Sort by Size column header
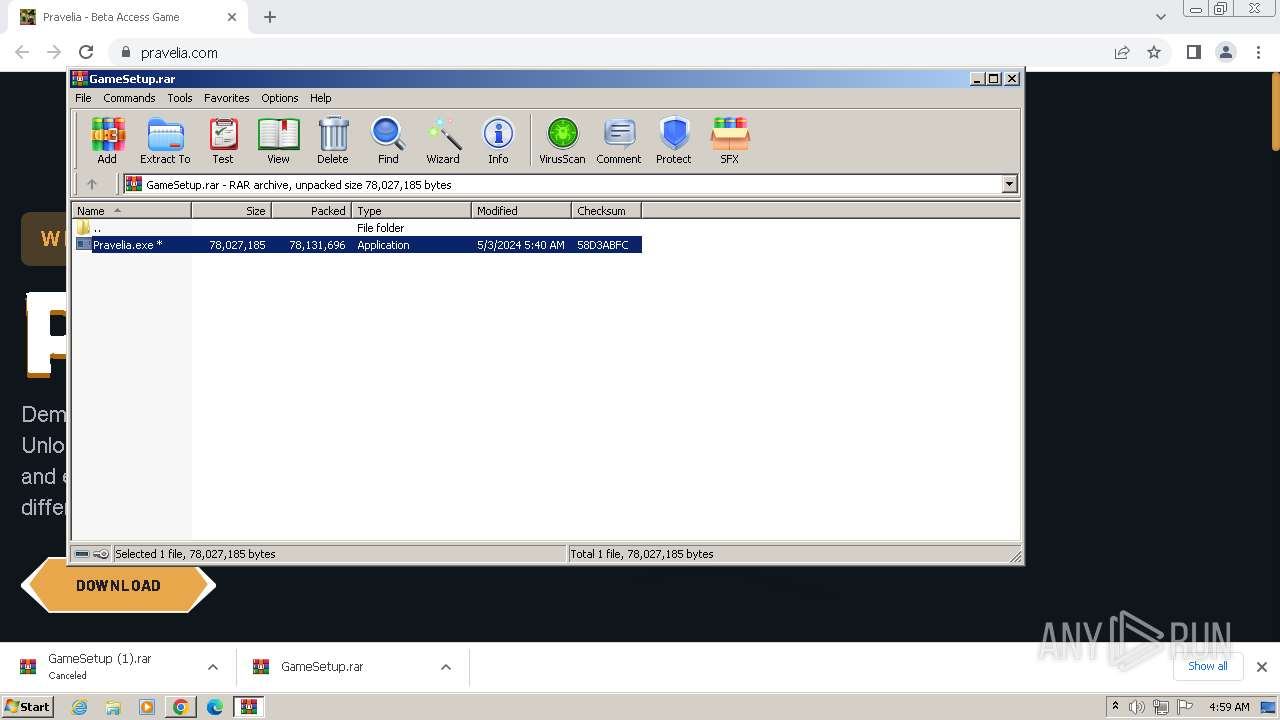This screenshot has height=720, width=1280. click(x=231, y=210)
